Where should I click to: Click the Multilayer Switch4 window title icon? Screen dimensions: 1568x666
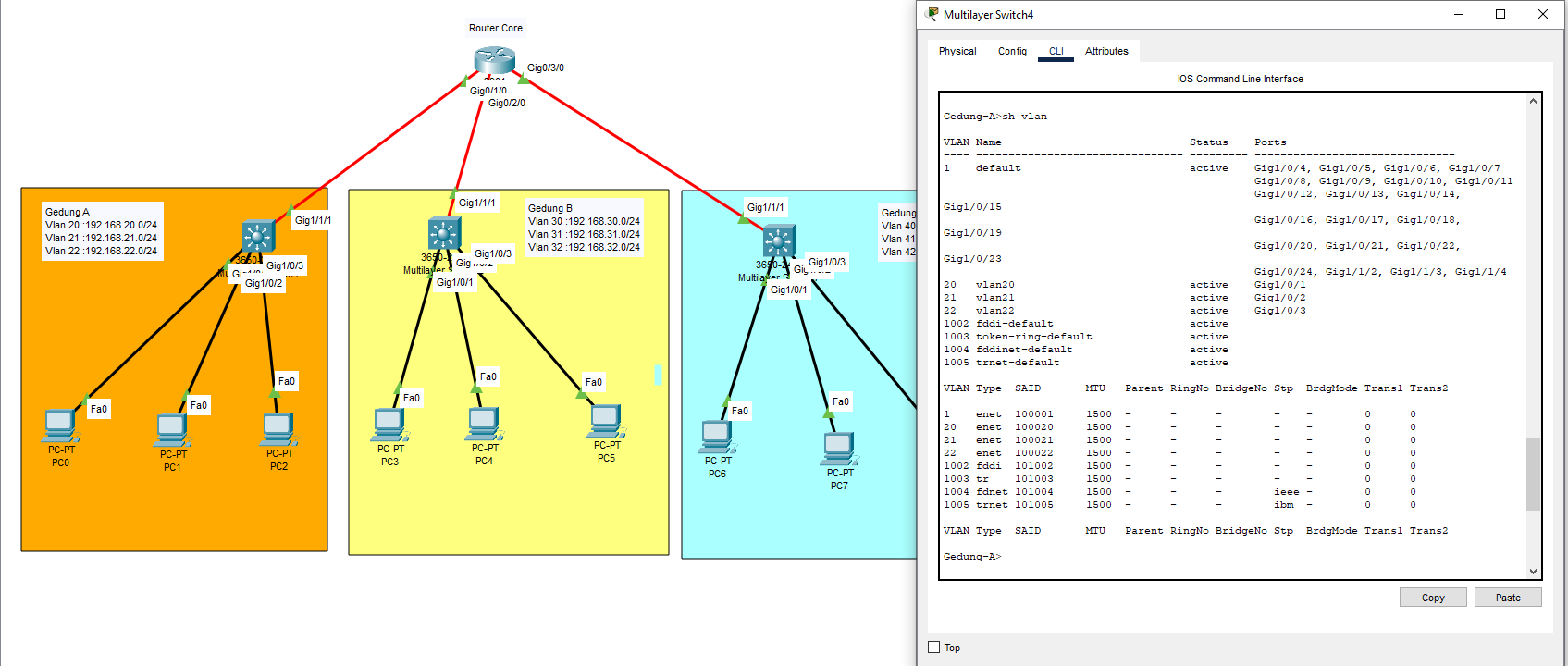pos(932,14)
